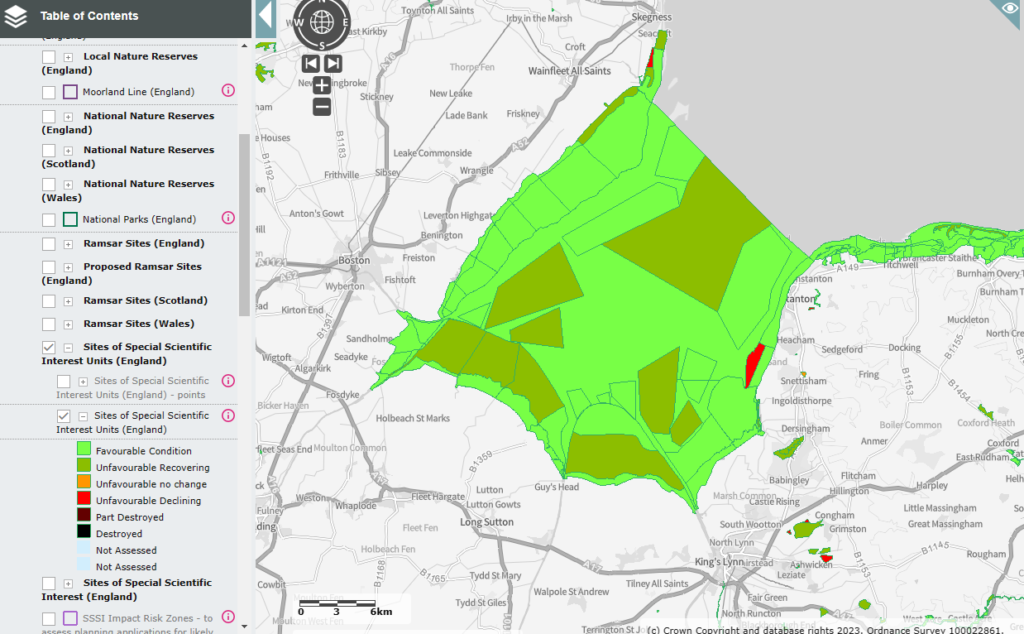Zoom out of the map
Viewport: 1024px width, 634px height.
click(x=322, y=107)
